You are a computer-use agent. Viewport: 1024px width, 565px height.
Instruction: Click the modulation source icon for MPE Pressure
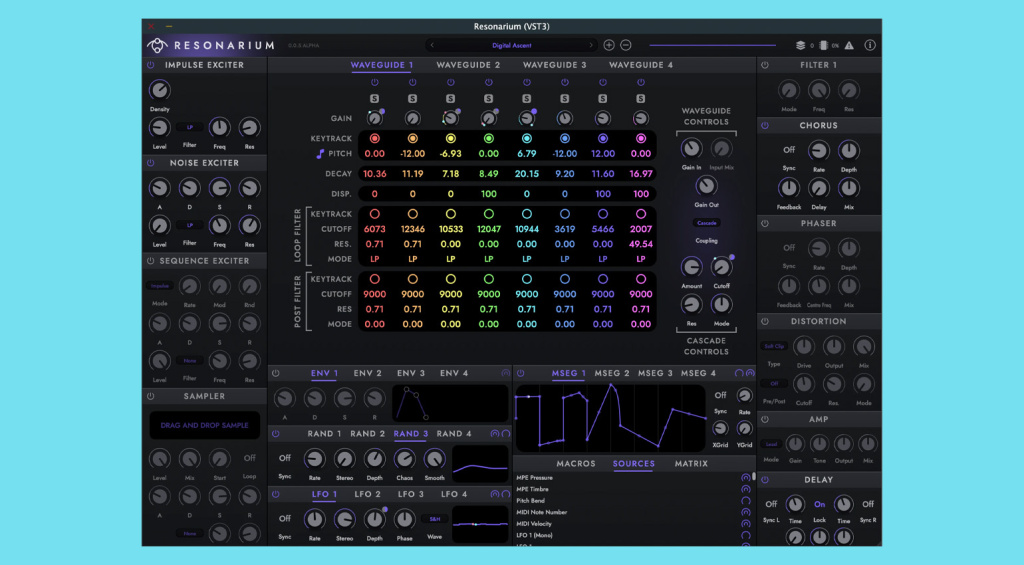pos(745,478)
